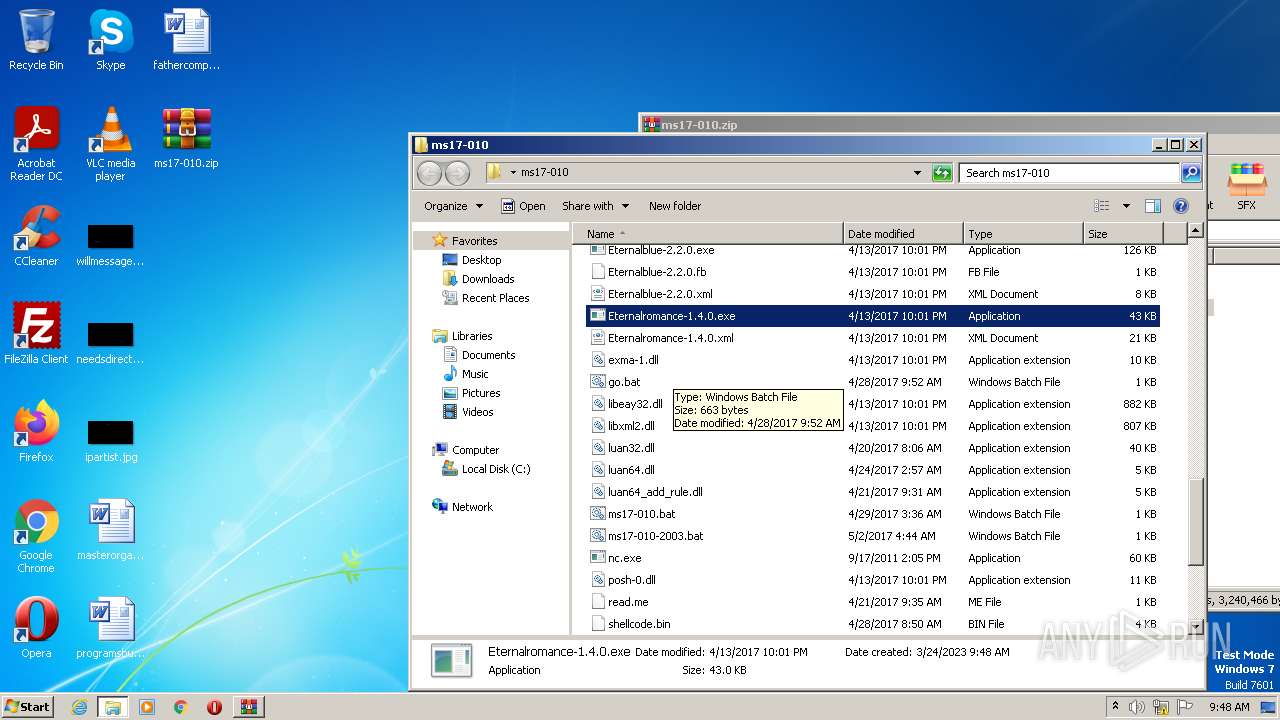Viewport: 1280px width, 720px height.
Task: Launch Skype from the desktop
Action: coord(110,40)
